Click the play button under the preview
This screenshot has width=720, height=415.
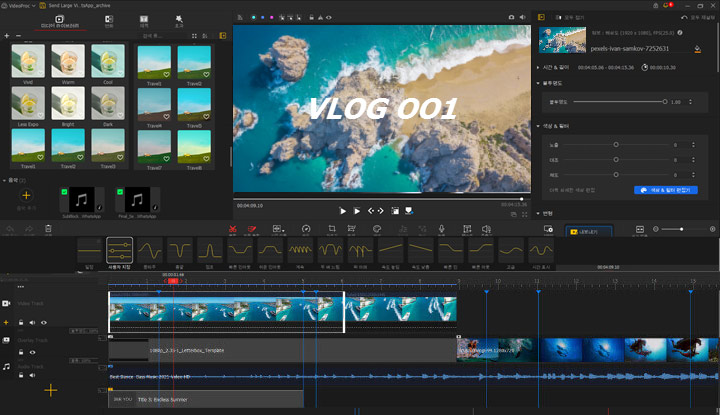(x=342, y=211)
